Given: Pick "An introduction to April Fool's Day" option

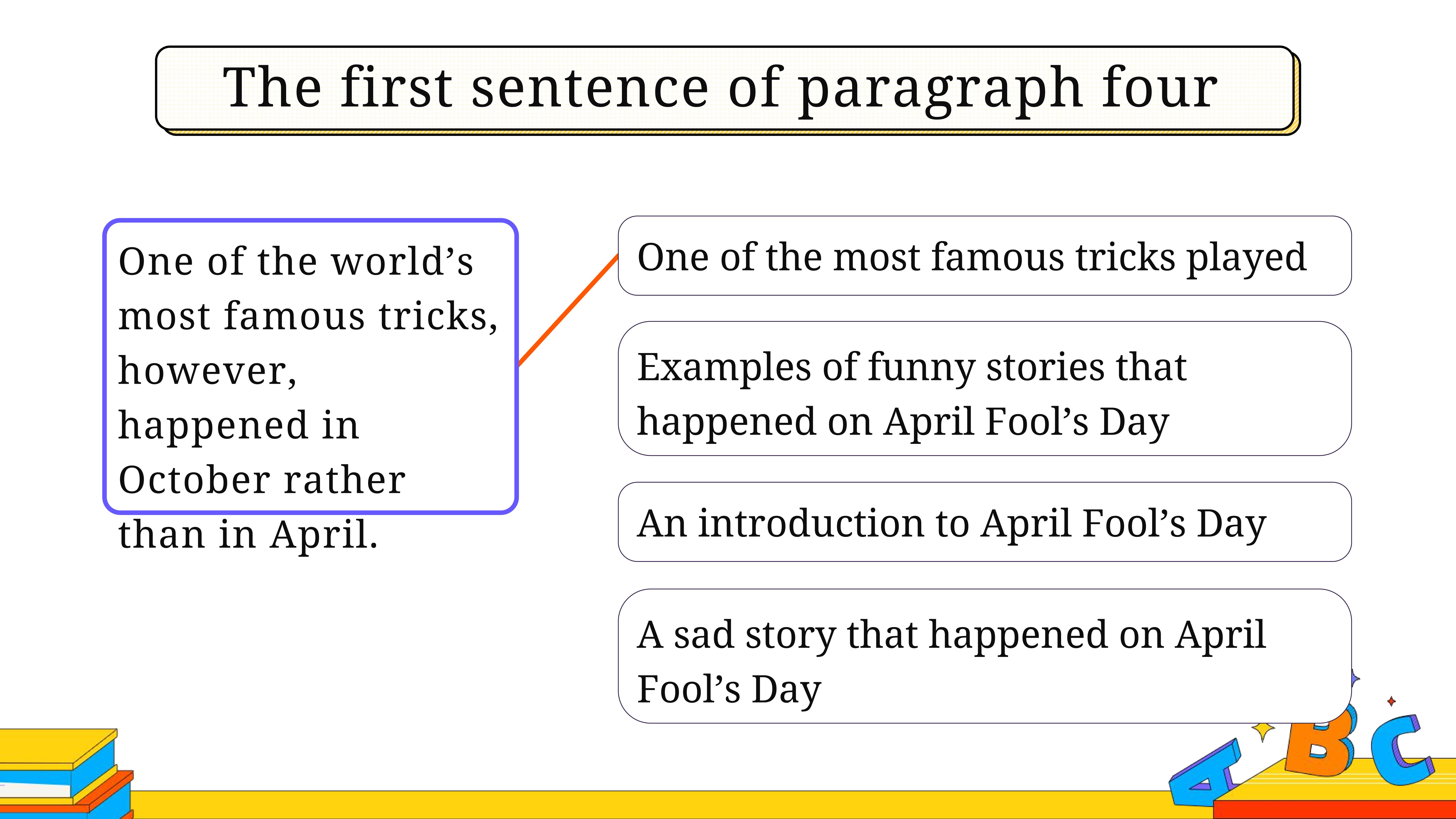Looking at the screenshot, I should point(985,522).
